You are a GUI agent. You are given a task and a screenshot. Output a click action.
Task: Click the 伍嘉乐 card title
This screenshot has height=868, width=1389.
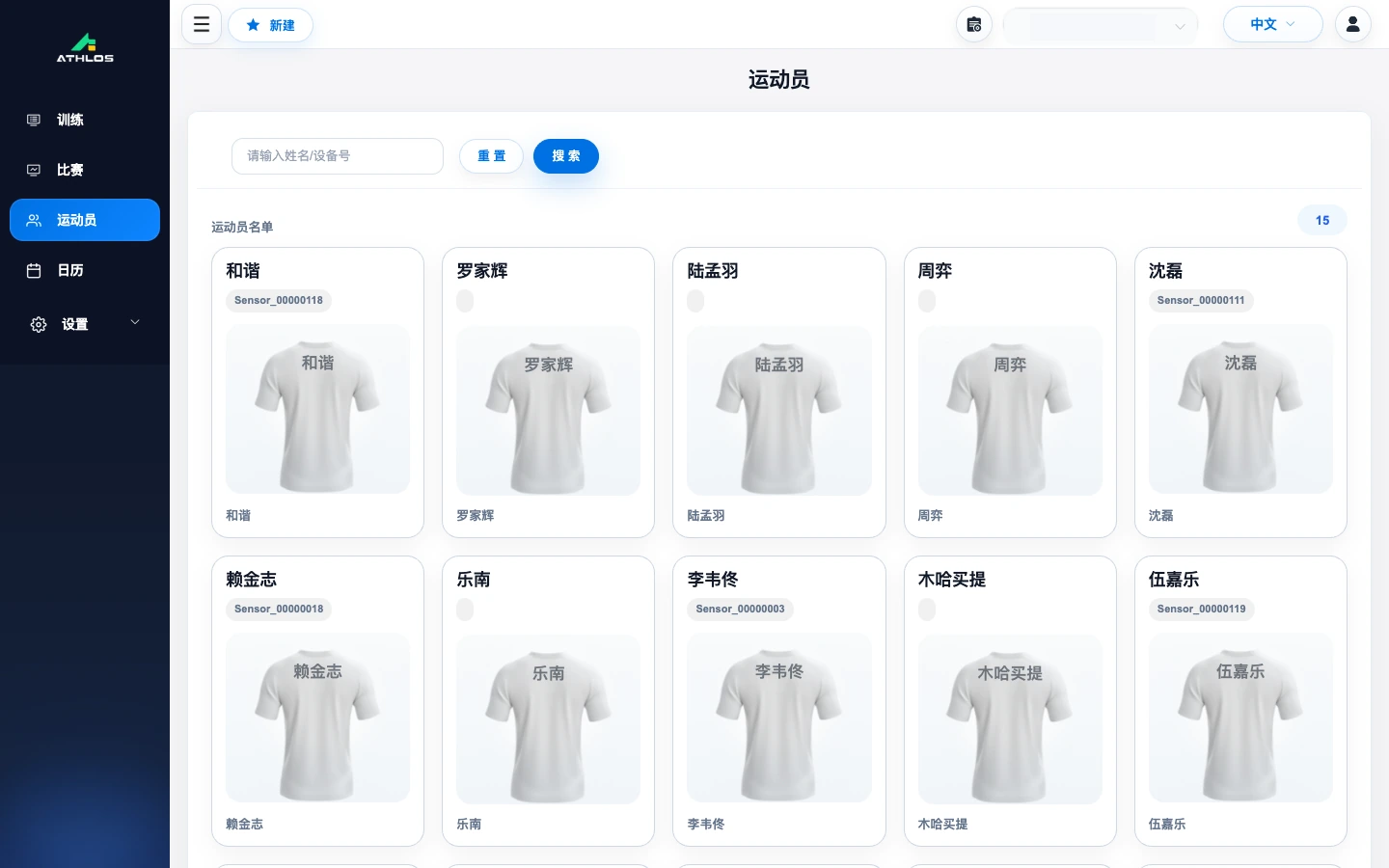[1174, 580]
